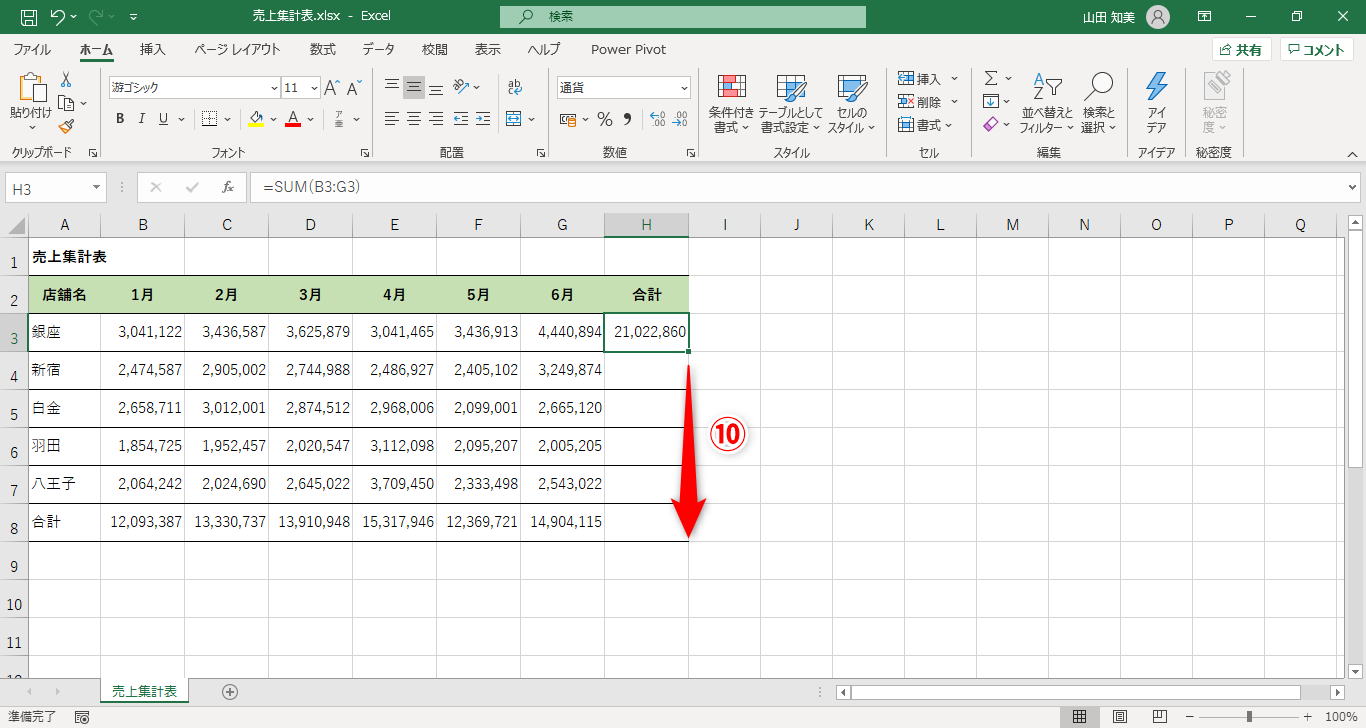The height and width of the screenshot is (728, 1366).
Task: Open the fill color dropdown arrow
Action: click(x=273, y=119)
